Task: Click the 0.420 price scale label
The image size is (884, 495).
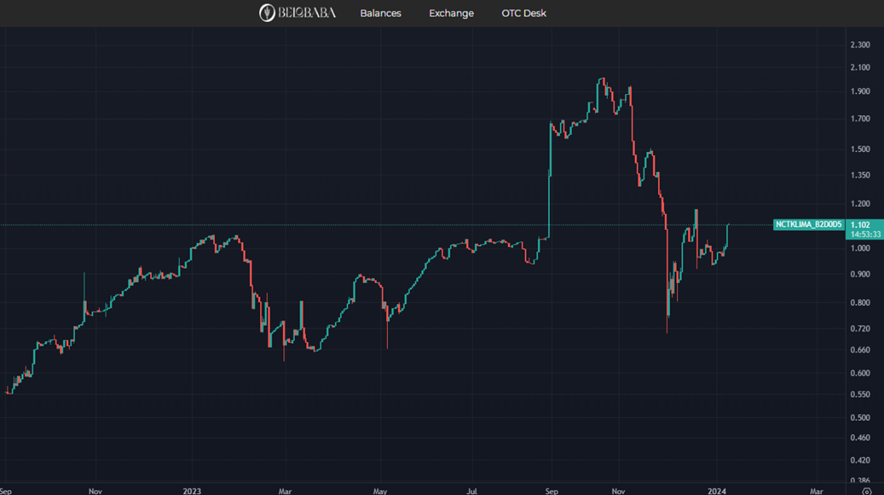Action: click(x=859, y=461)
